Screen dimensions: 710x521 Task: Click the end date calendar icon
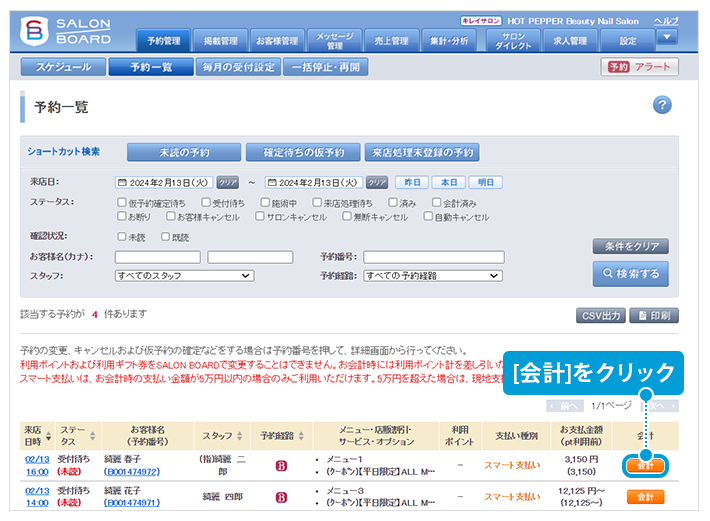pos(270,183)
